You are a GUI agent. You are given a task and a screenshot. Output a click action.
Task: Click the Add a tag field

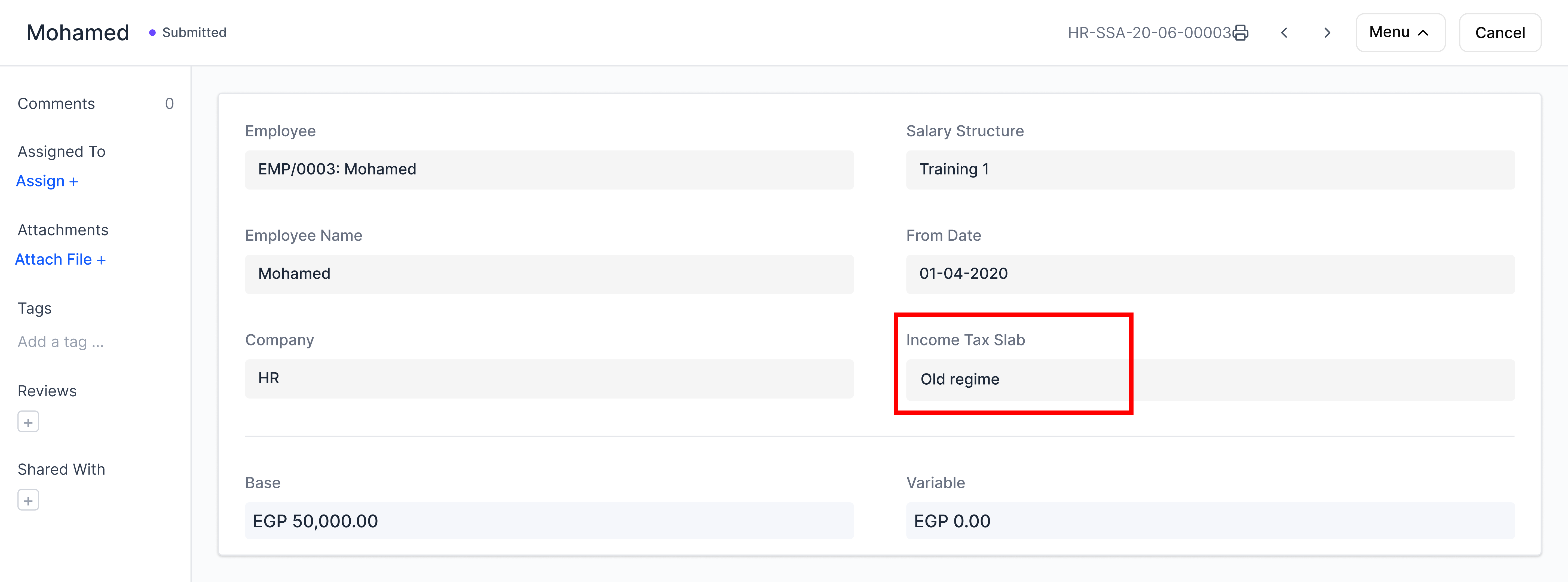coord(61,342)
